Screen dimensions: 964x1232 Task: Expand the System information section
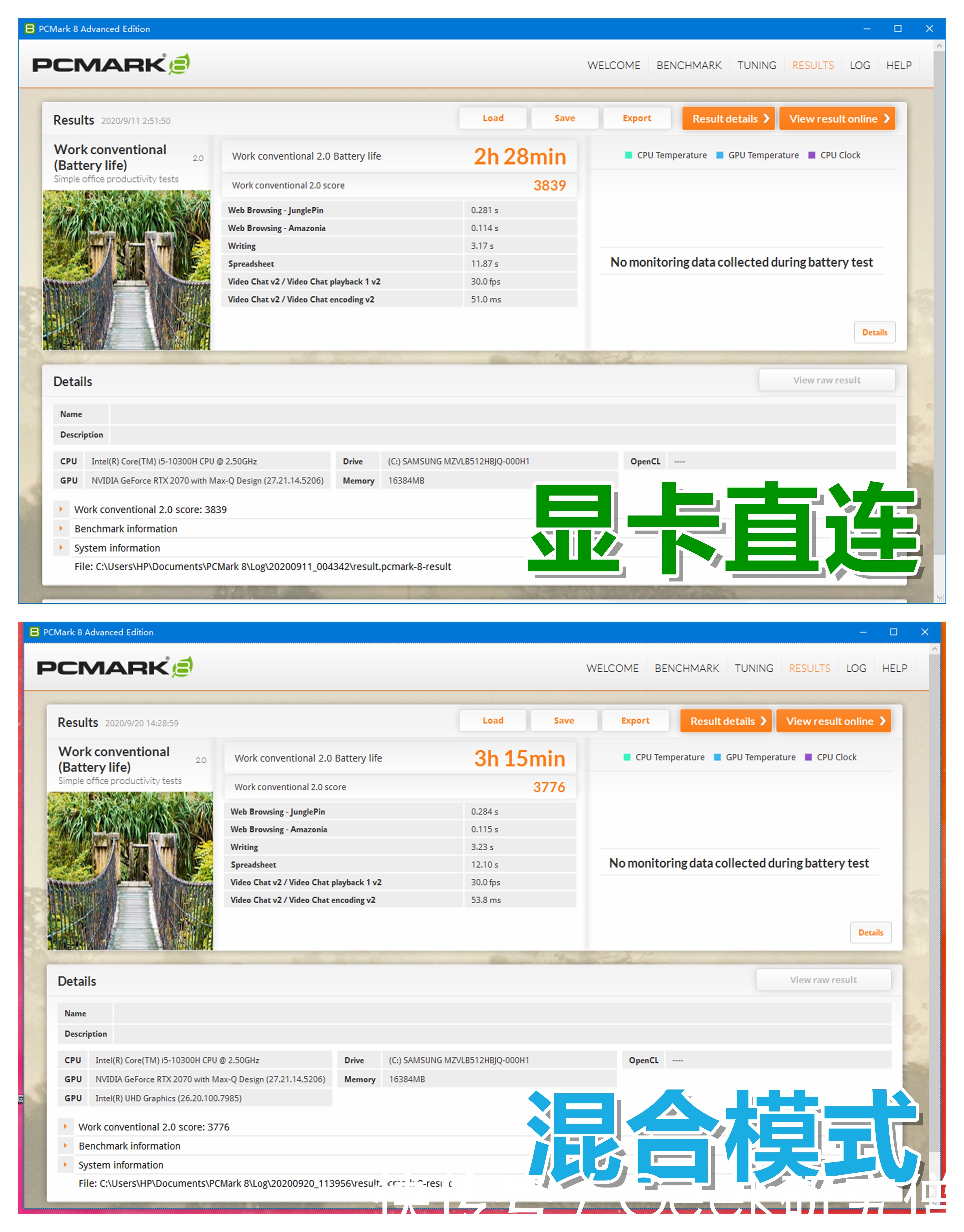pos(62,548)
